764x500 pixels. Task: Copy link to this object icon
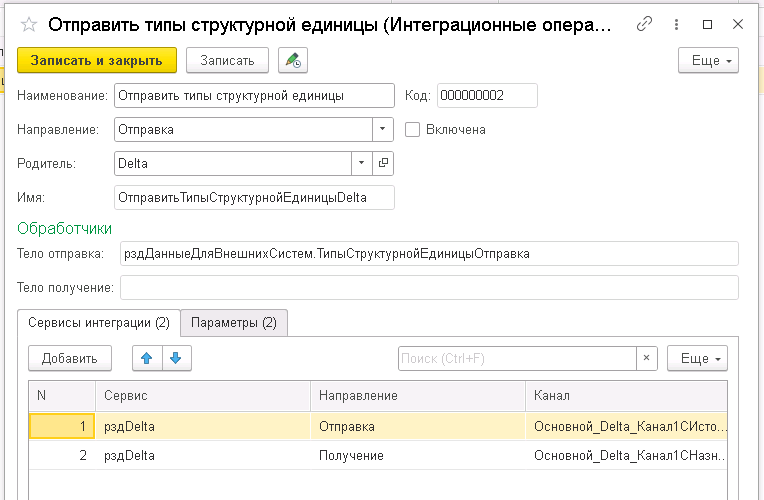(645, 24)
